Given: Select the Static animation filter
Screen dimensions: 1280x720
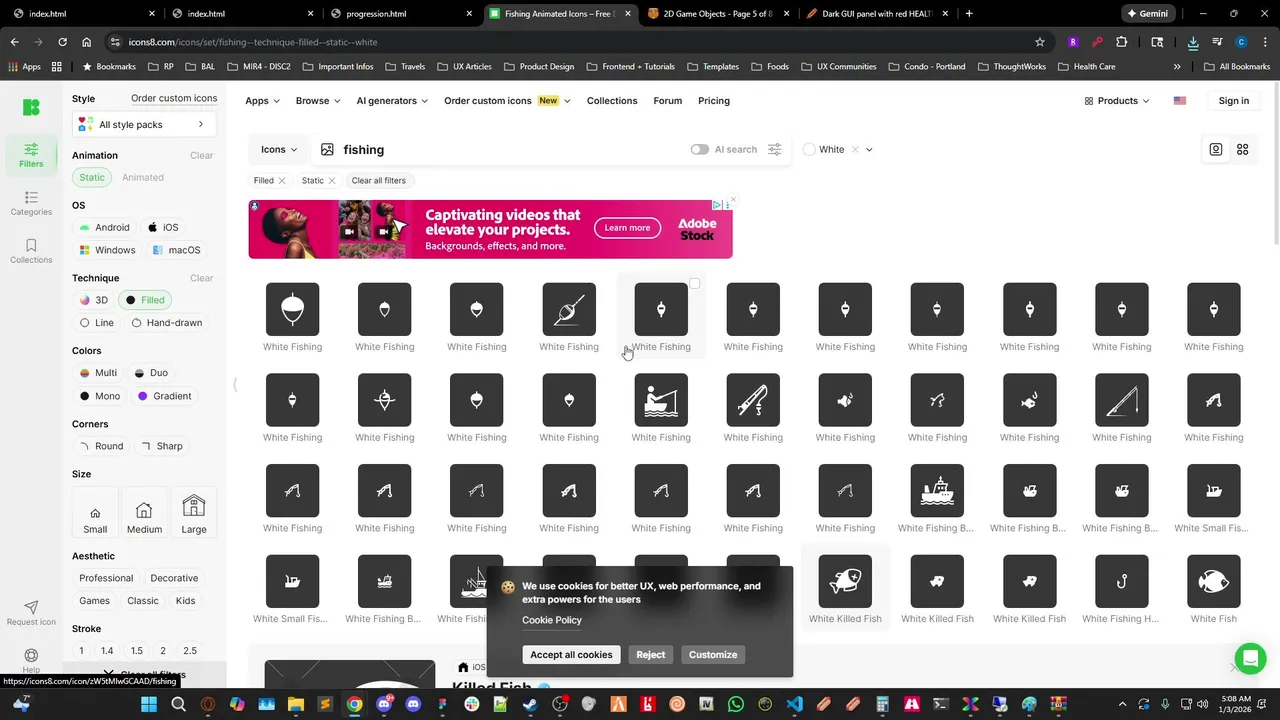Looking at the screenshot, I should (x=91, y=177).
